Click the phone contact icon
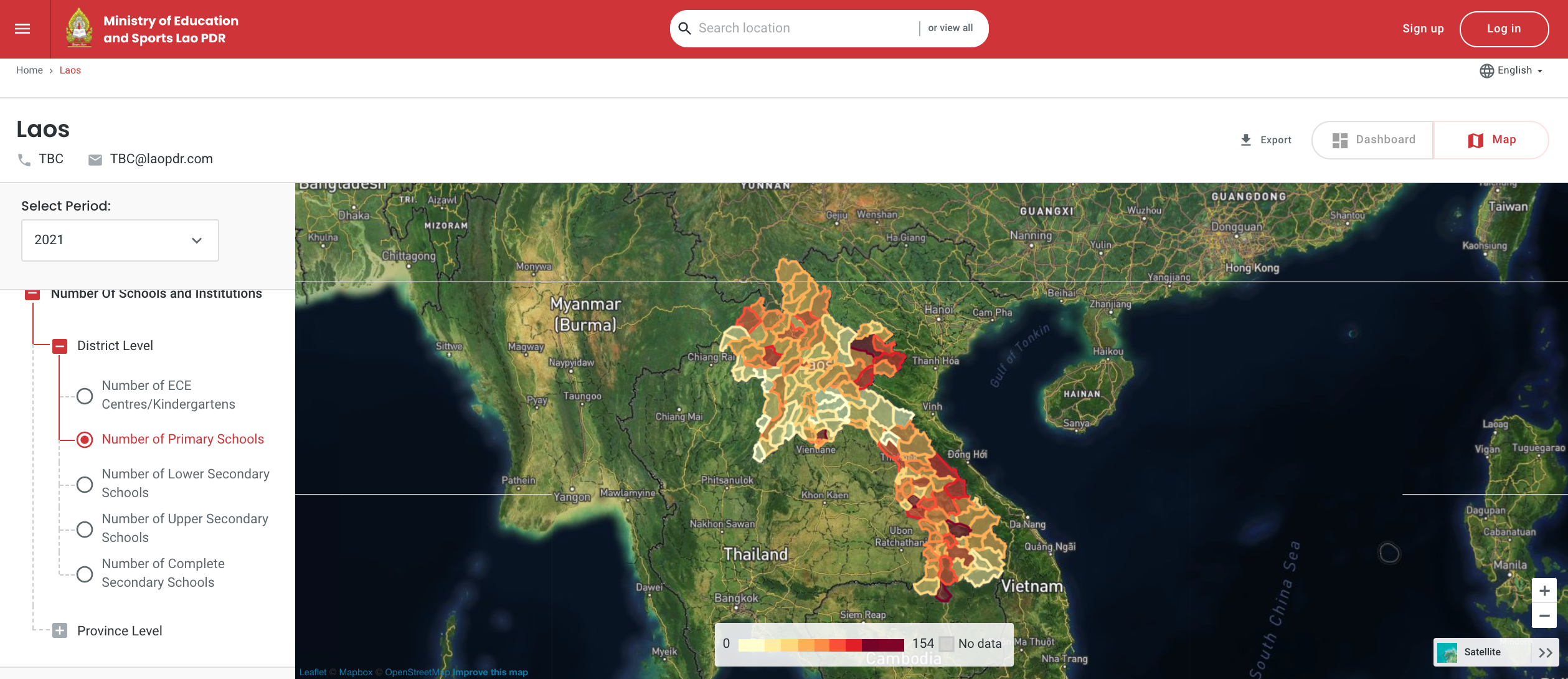The height and width of the screenshot is (679, 1568). pos(24,159)
